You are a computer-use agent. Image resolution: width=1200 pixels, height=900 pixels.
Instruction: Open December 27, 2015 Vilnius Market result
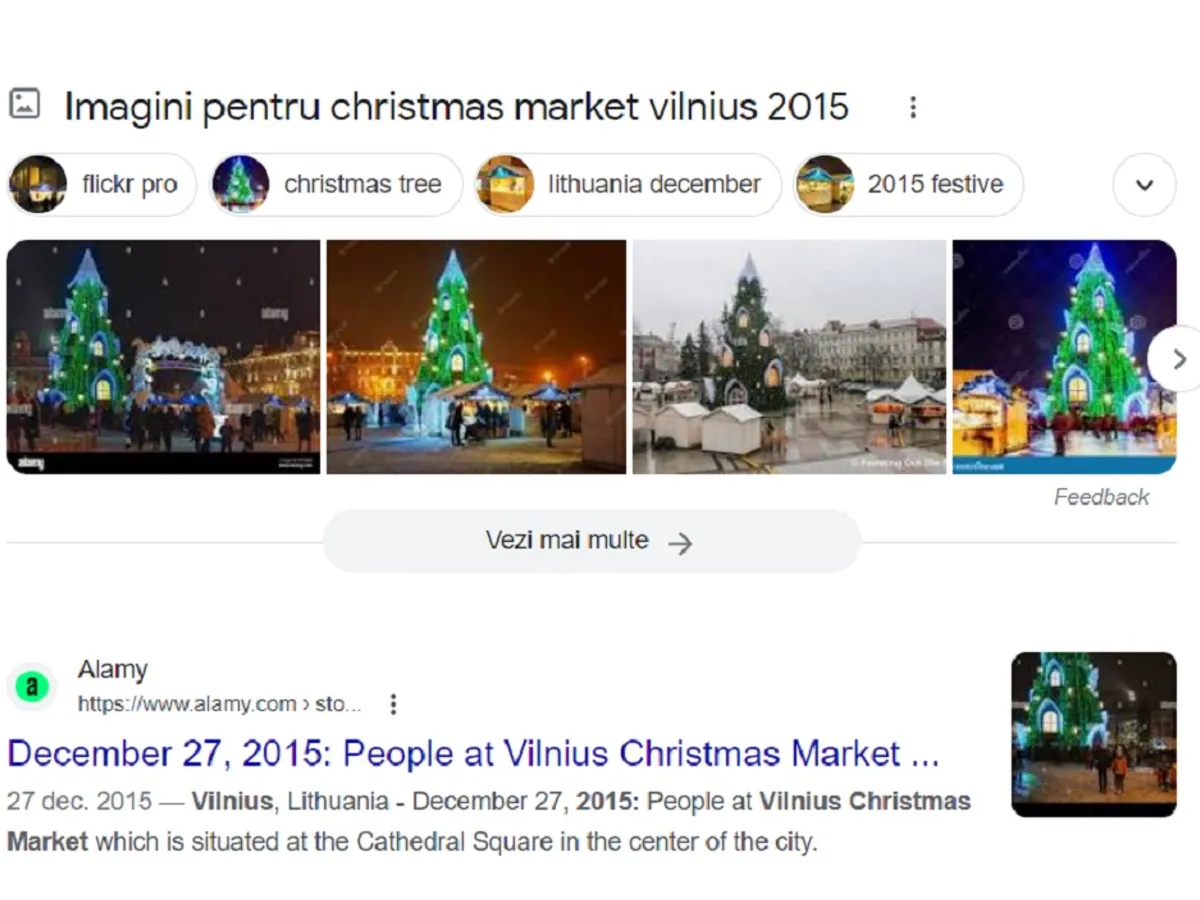[473, 754]
